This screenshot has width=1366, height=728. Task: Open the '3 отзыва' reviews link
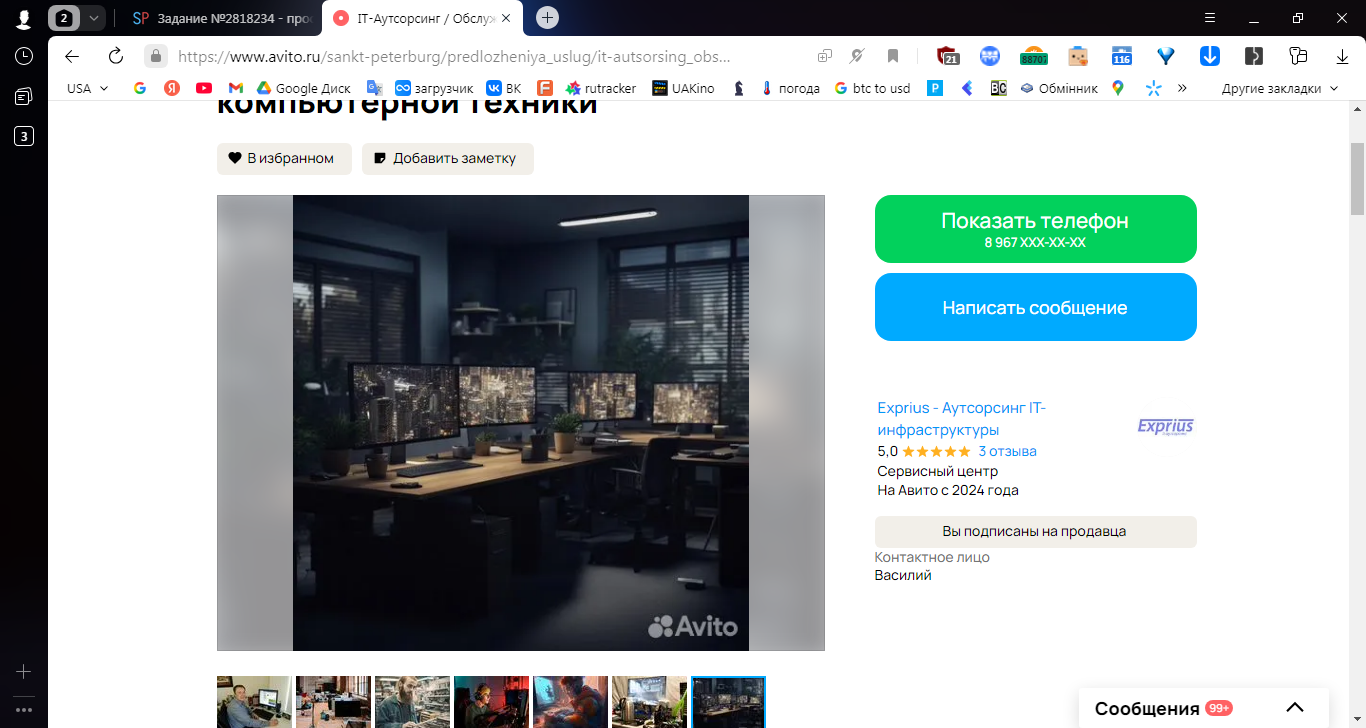(x=1007, y=451)
